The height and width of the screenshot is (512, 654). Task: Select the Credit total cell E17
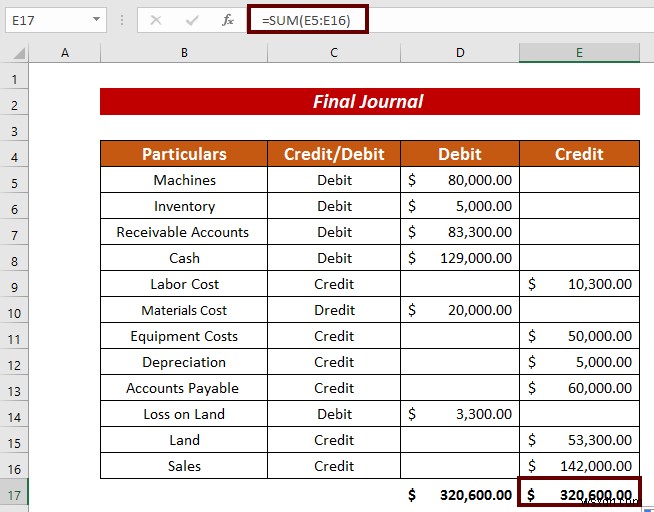pyautogui.click(x=579, y=492)
